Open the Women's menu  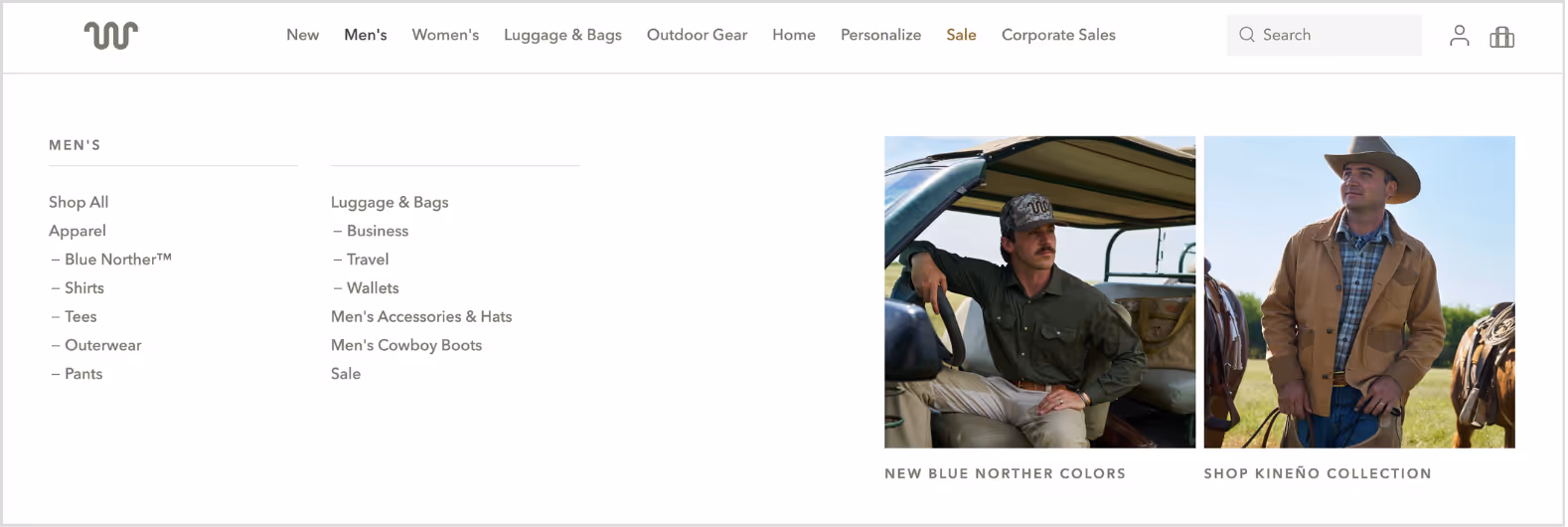445,35
